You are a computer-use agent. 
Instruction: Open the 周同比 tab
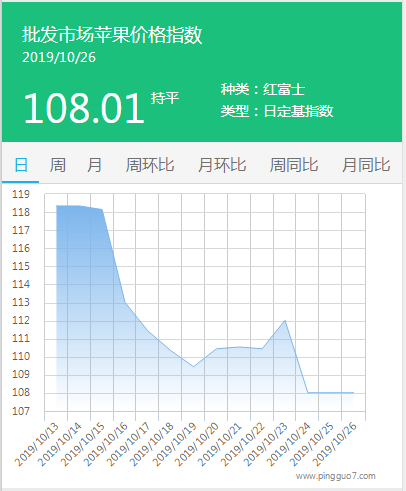coord(294,165)
